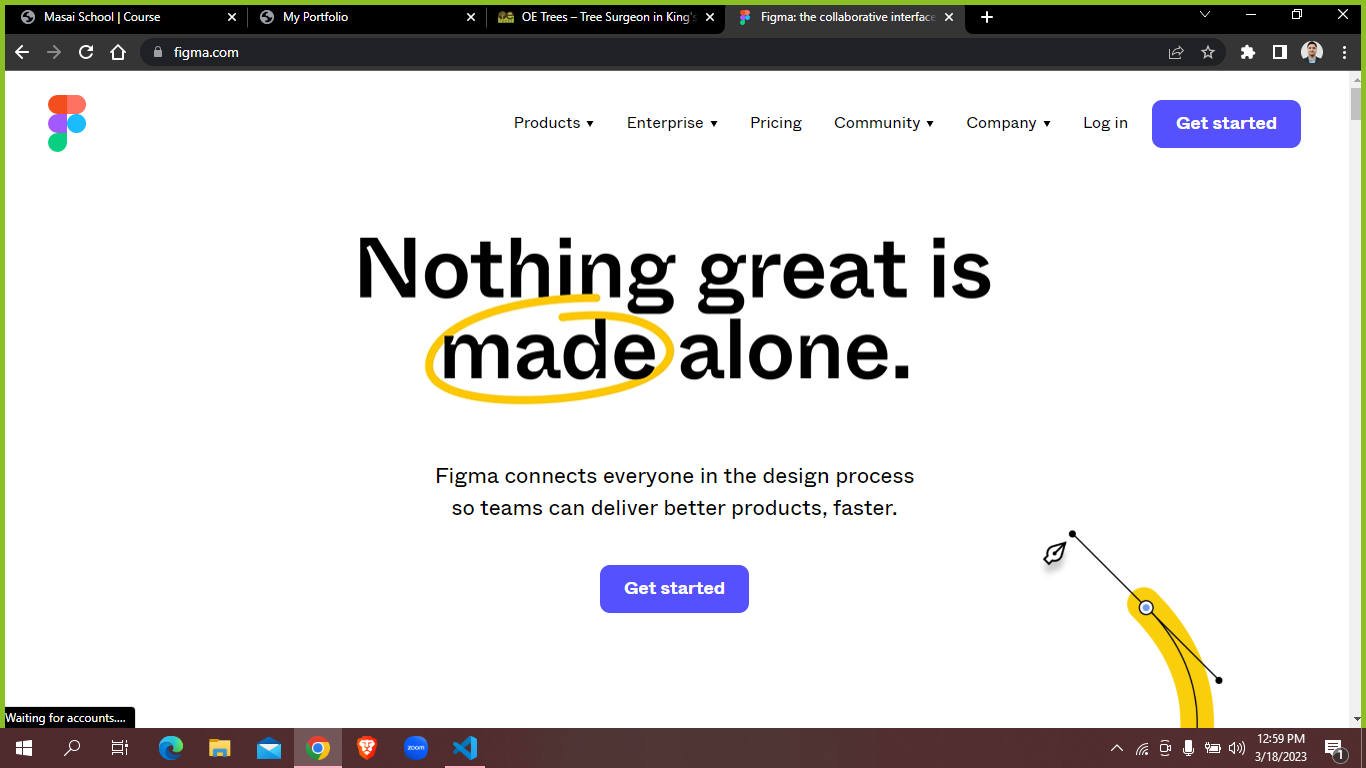Screen dimensions: 1366x768
Task: Click the pen tool cursor illustration
Action: click(x=1055, y=553)
